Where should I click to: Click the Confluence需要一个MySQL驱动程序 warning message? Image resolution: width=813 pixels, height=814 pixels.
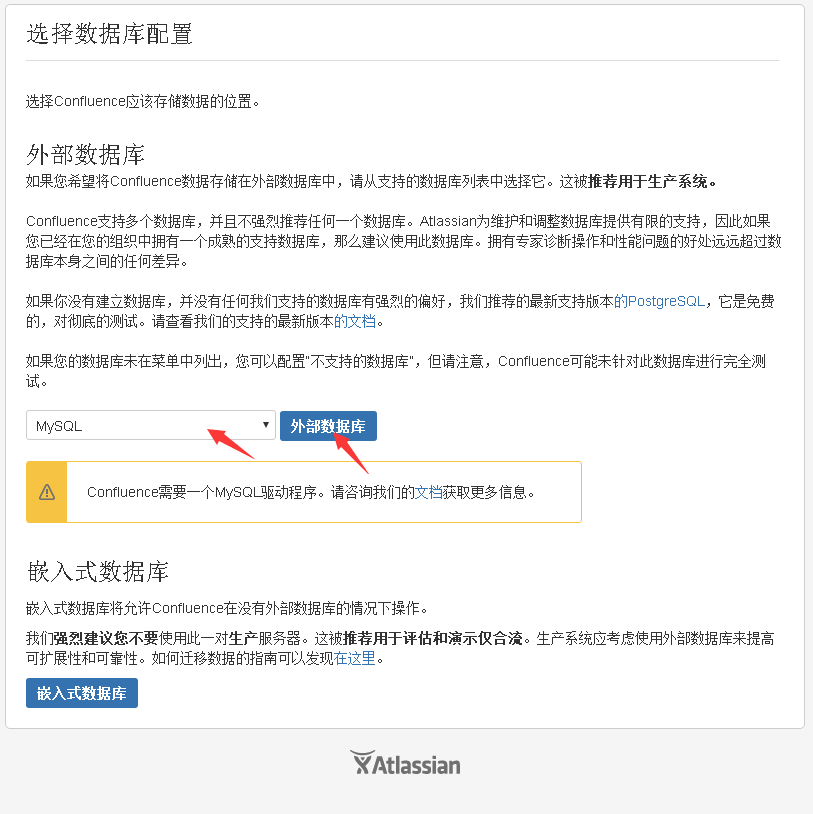coord(310,492)
